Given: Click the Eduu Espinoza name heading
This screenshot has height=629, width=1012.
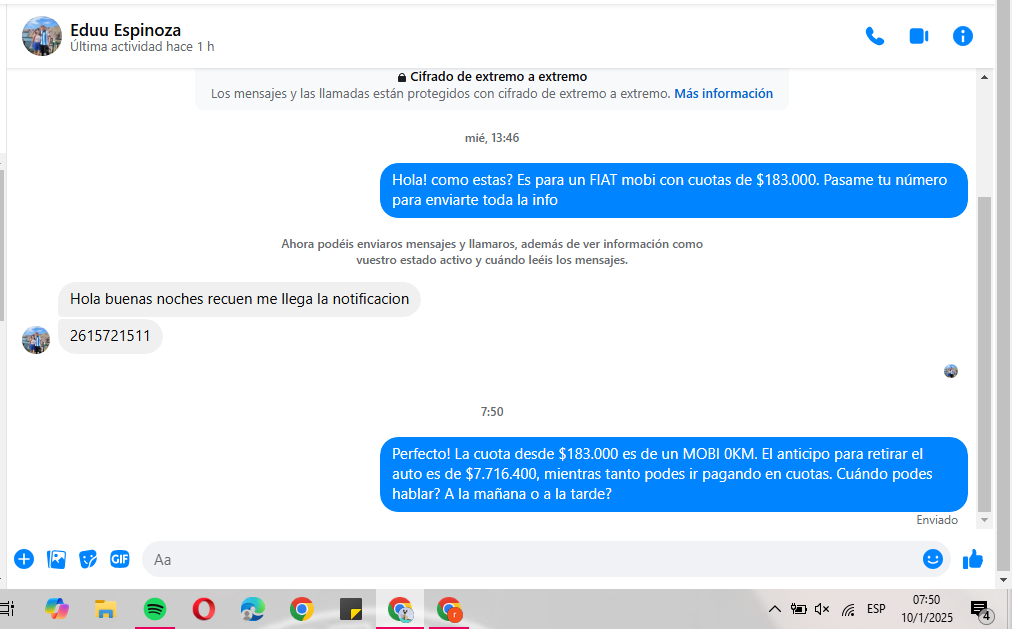Looking at the screenshot, I should click(125, 30).
